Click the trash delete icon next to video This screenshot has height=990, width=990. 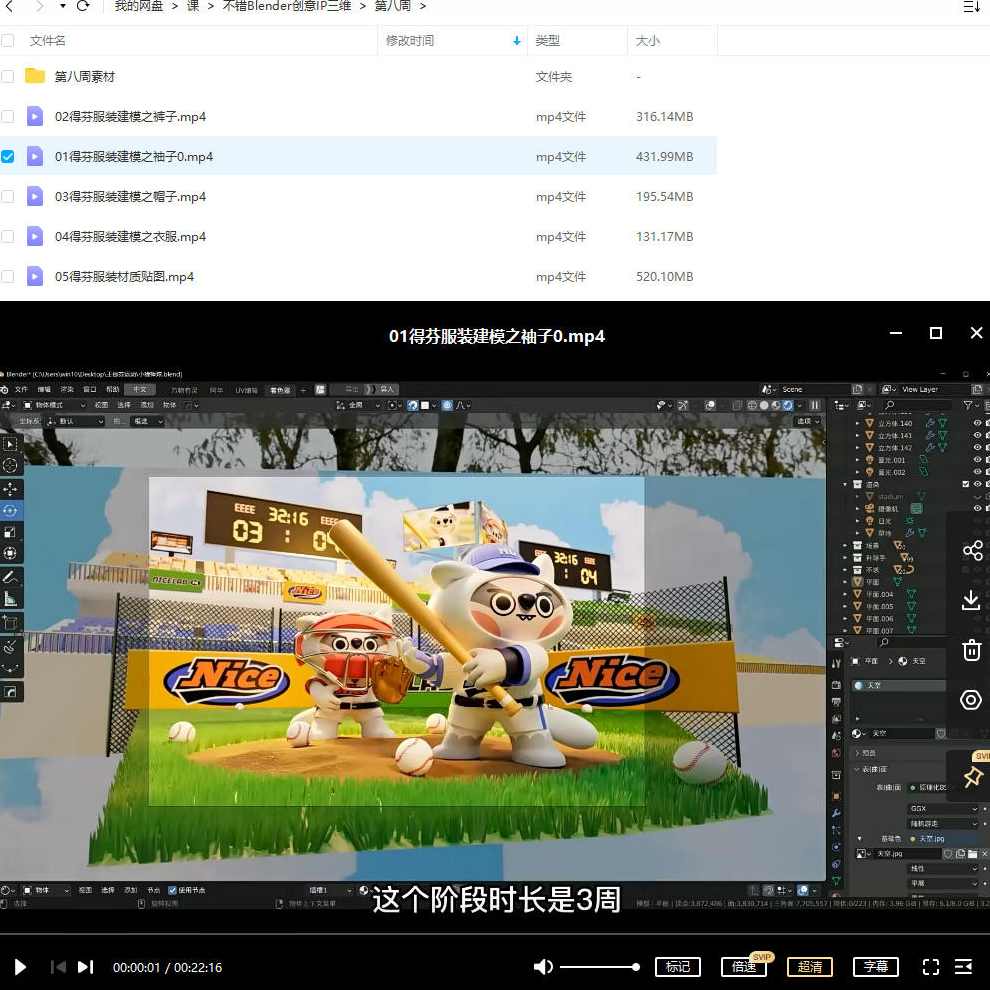(x=971, y=650)
